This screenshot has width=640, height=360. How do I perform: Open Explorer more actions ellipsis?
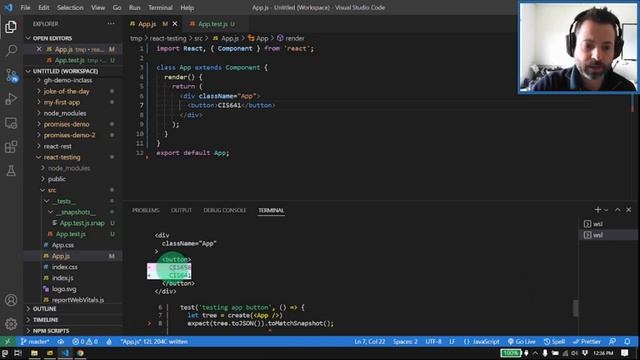tap(111, 24)
